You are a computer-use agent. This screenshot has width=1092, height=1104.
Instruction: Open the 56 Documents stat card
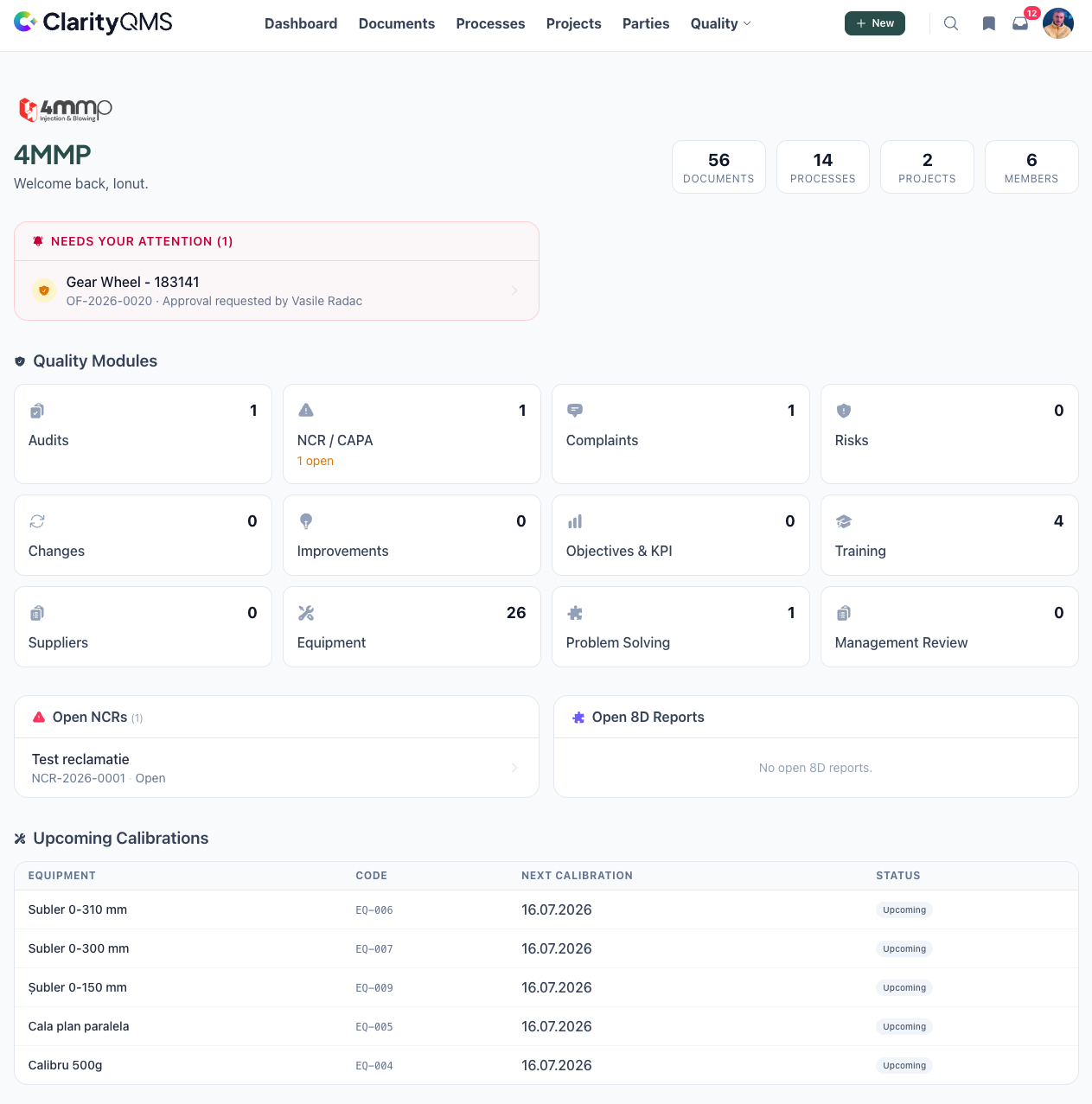[x=718, y=167]
